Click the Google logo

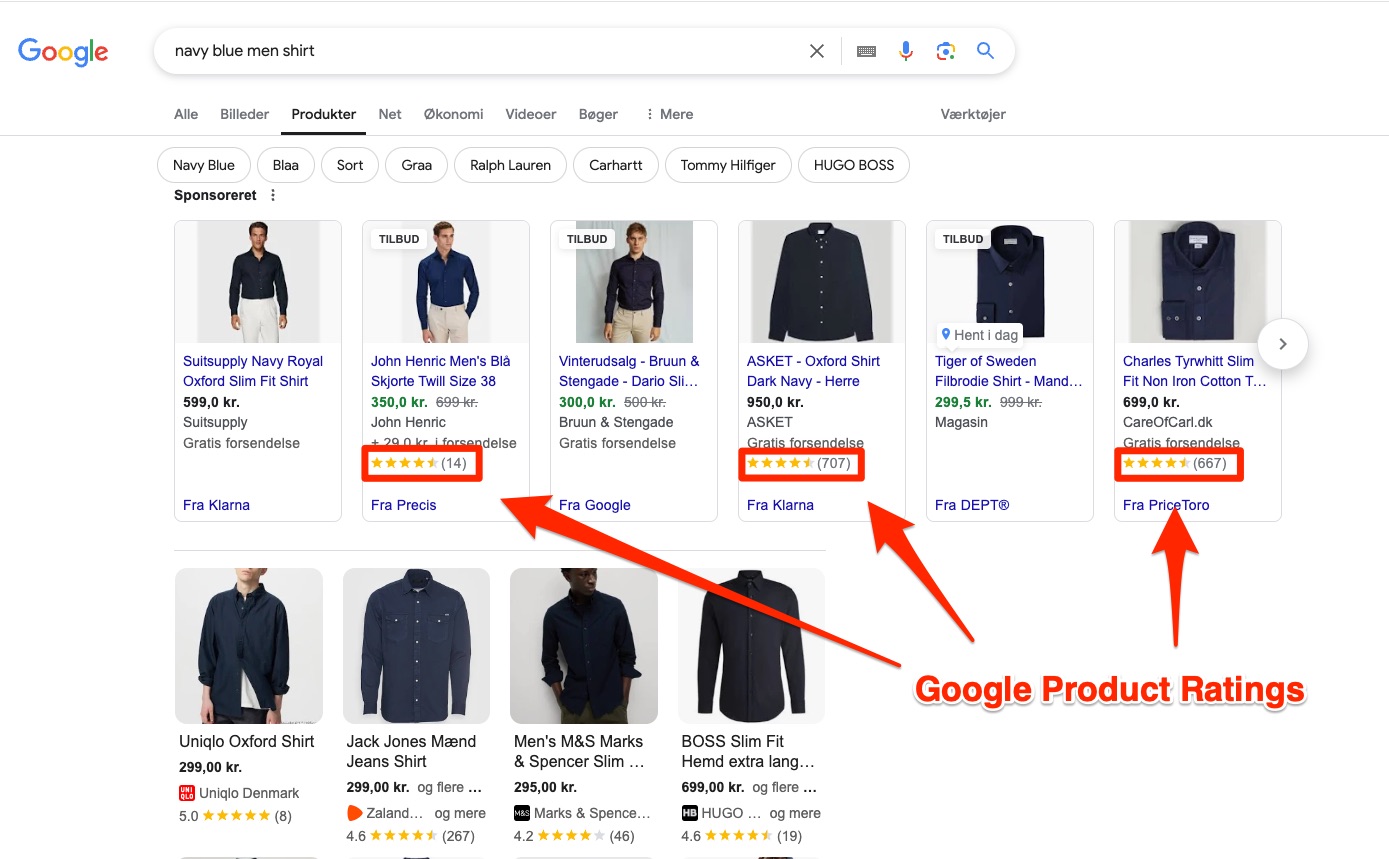pyautogui.click(x=63, y=51)
